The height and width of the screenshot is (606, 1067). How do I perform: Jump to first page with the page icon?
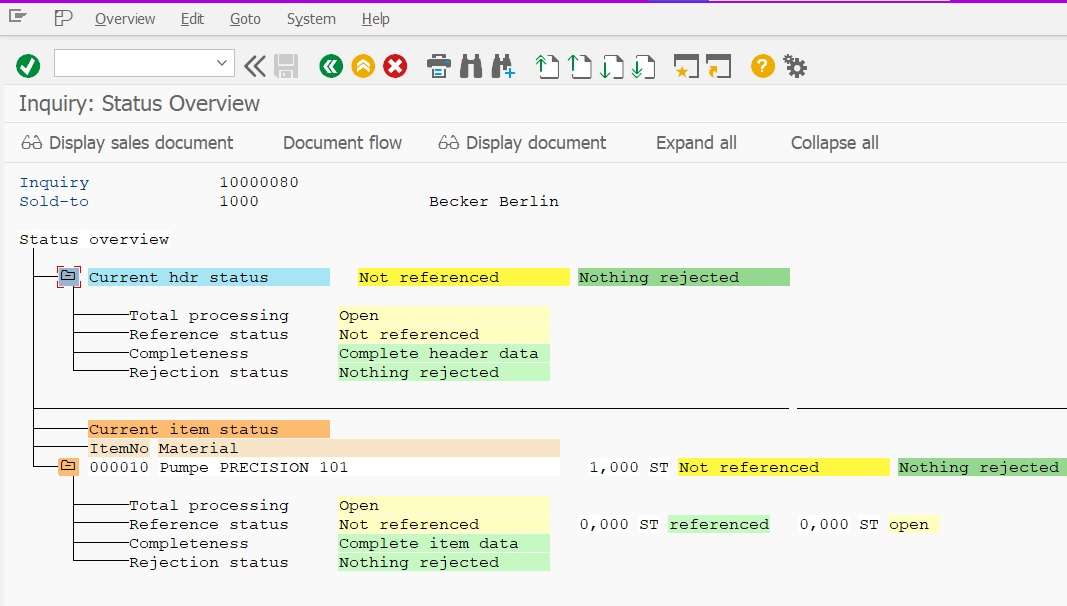(546, 66)
